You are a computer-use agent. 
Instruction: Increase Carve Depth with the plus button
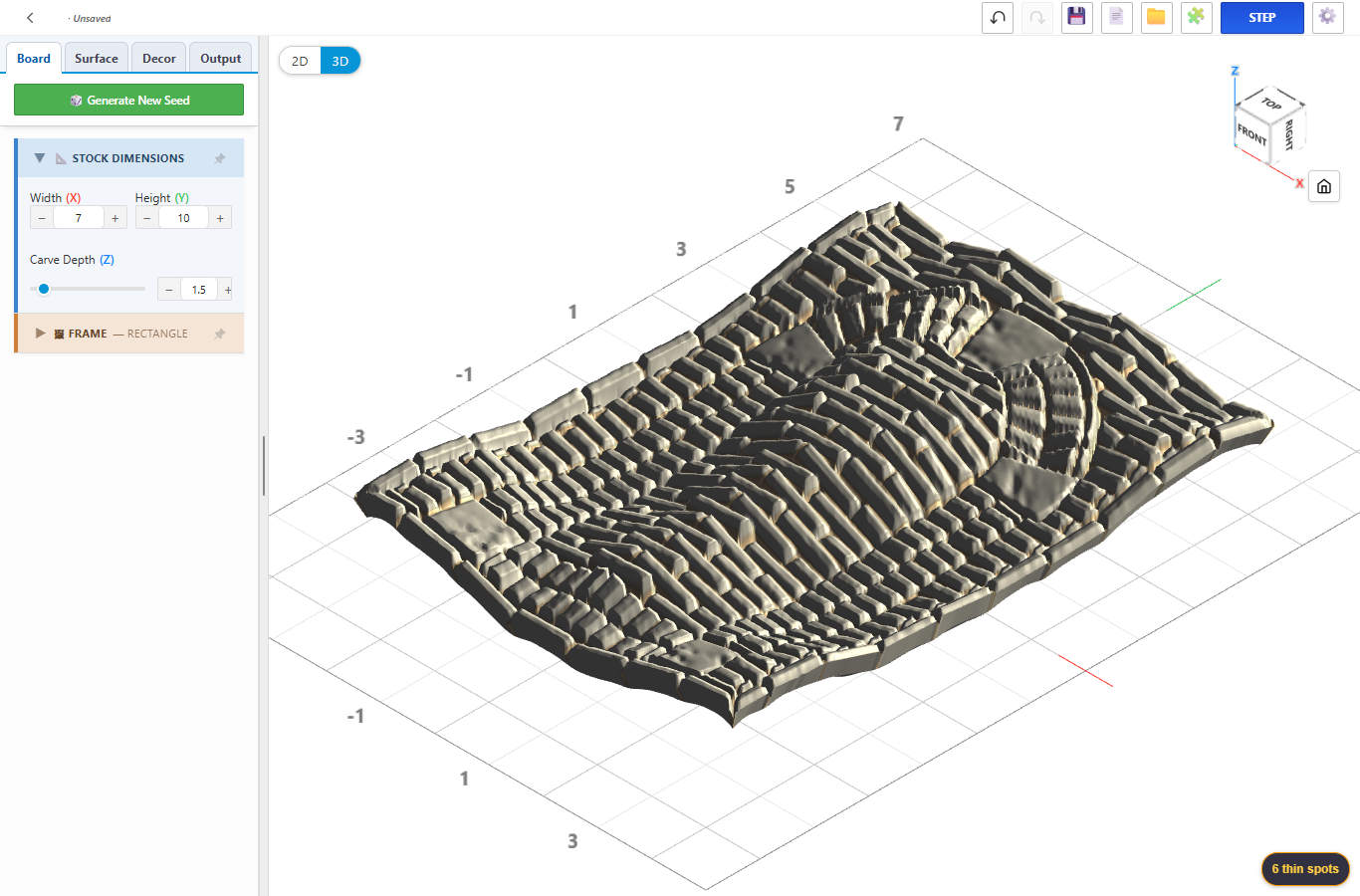(x=227, y=290)
